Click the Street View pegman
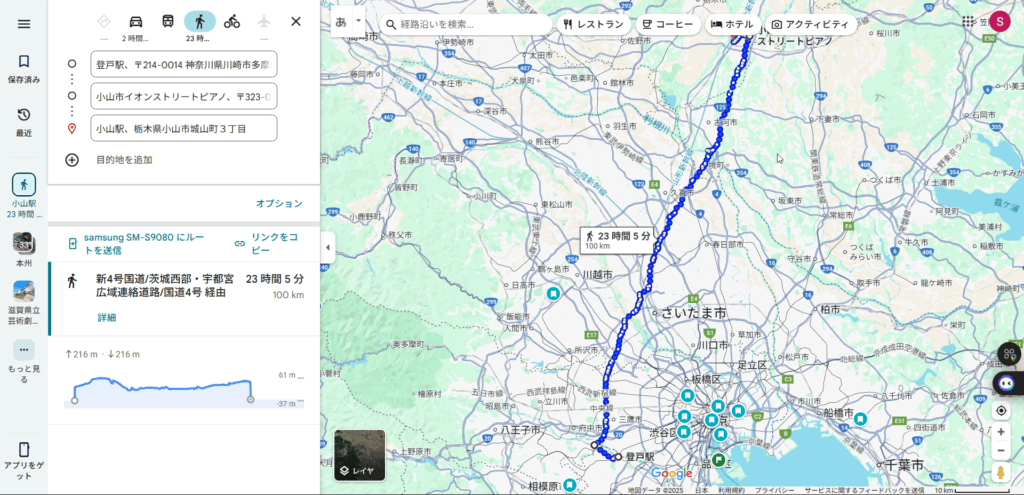 click(x=1000, y=473)
